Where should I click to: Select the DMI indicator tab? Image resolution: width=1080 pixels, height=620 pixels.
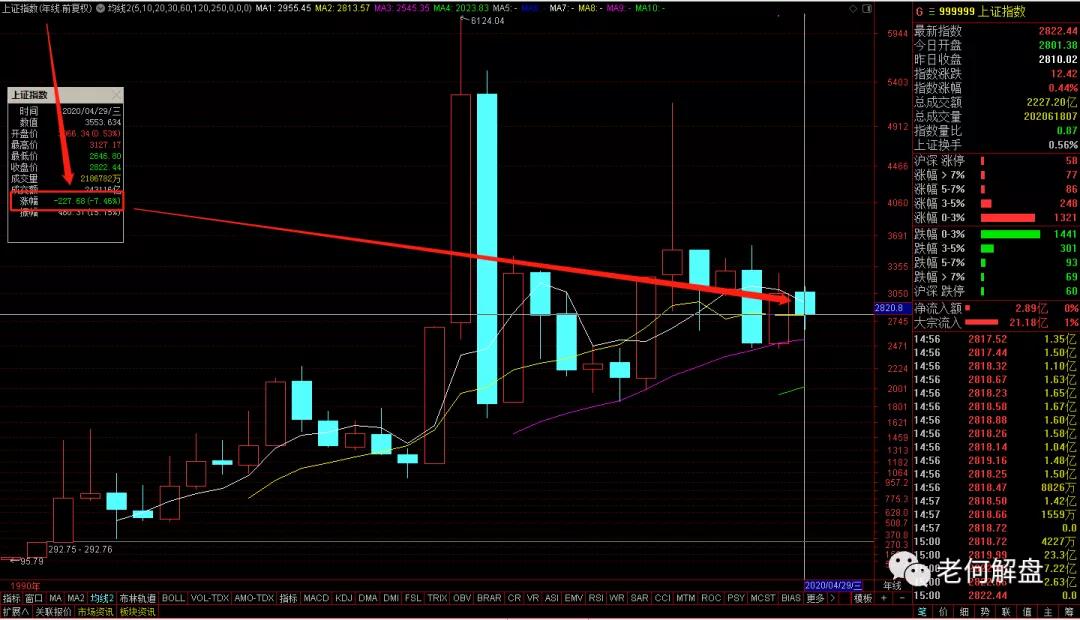[x=391, y=598]
